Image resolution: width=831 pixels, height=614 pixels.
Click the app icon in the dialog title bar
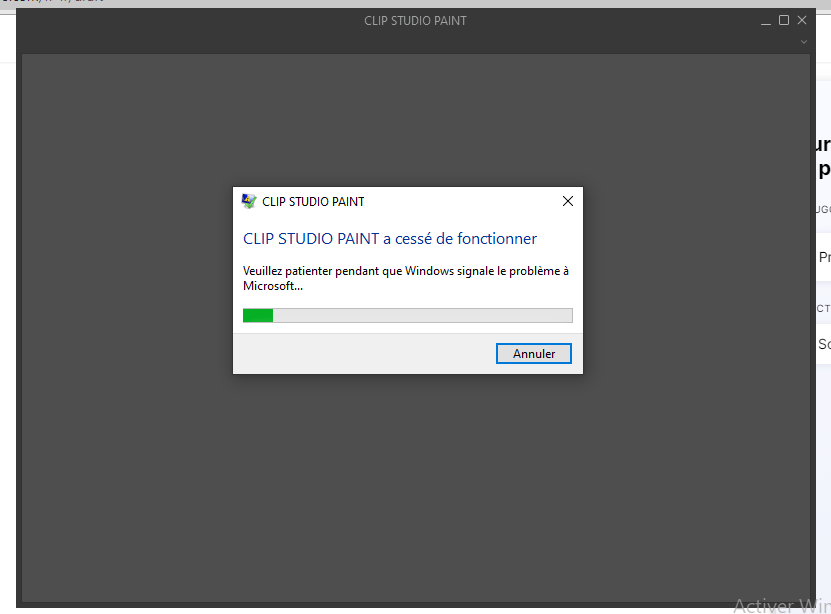(x=249, y=201)
